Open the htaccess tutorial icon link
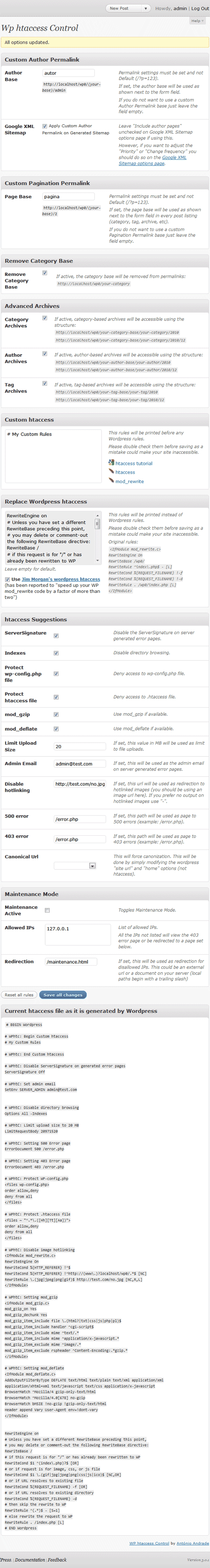 [111, 463]
